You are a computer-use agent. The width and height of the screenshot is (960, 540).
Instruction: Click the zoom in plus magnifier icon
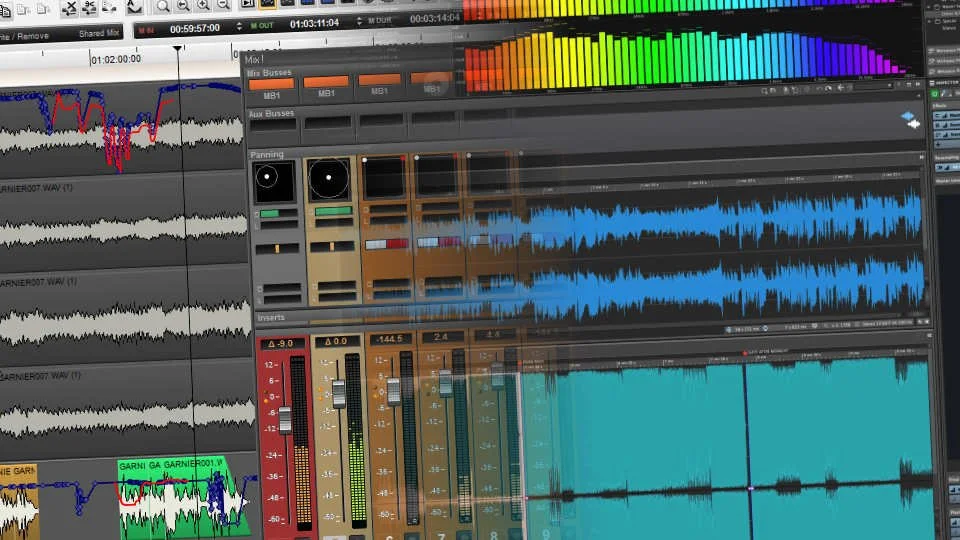click(x=203, y=5)
